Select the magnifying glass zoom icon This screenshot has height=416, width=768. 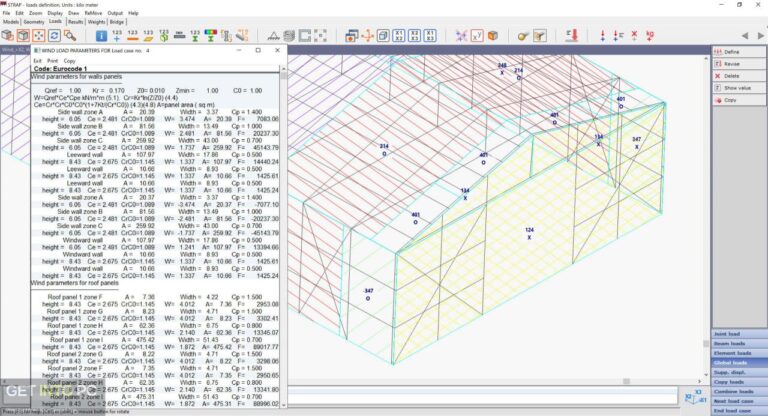70,35
